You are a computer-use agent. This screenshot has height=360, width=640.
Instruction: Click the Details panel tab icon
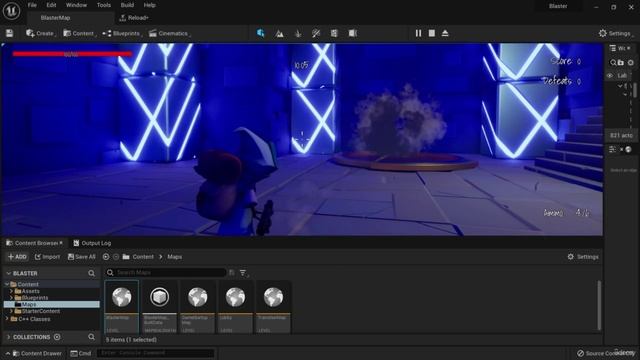tap(612, 149)
